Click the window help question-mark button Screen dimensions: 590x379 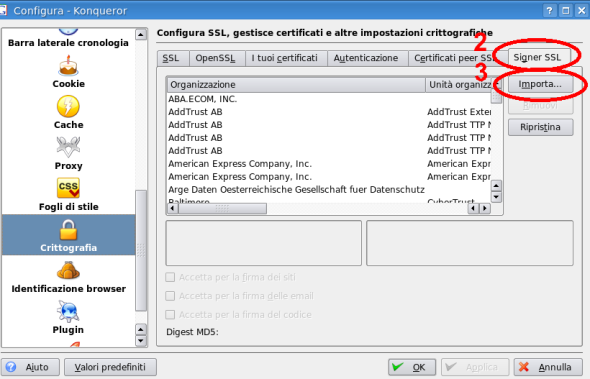549,10
